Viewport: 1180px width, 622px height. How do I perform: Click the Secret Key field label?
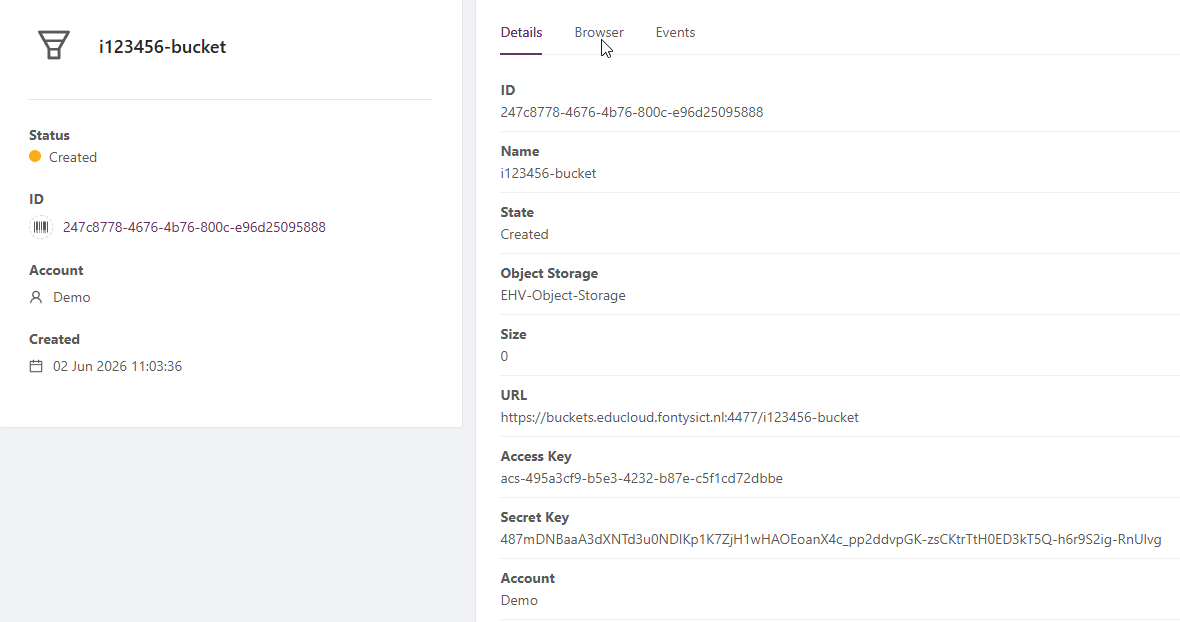click(534, 517)
